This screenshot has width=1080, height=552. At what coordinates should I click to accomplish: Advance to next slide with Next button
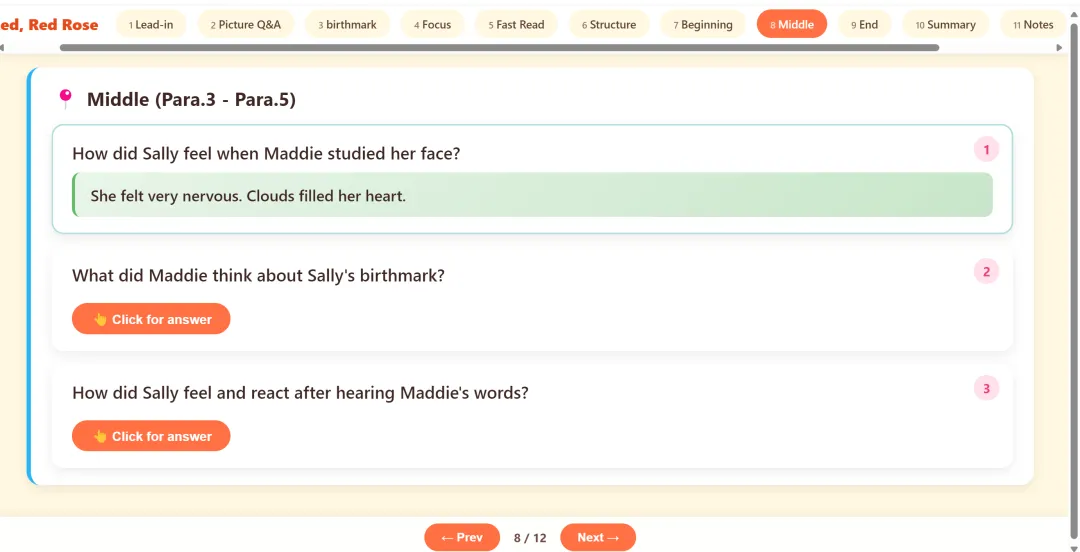coord(598,538)
